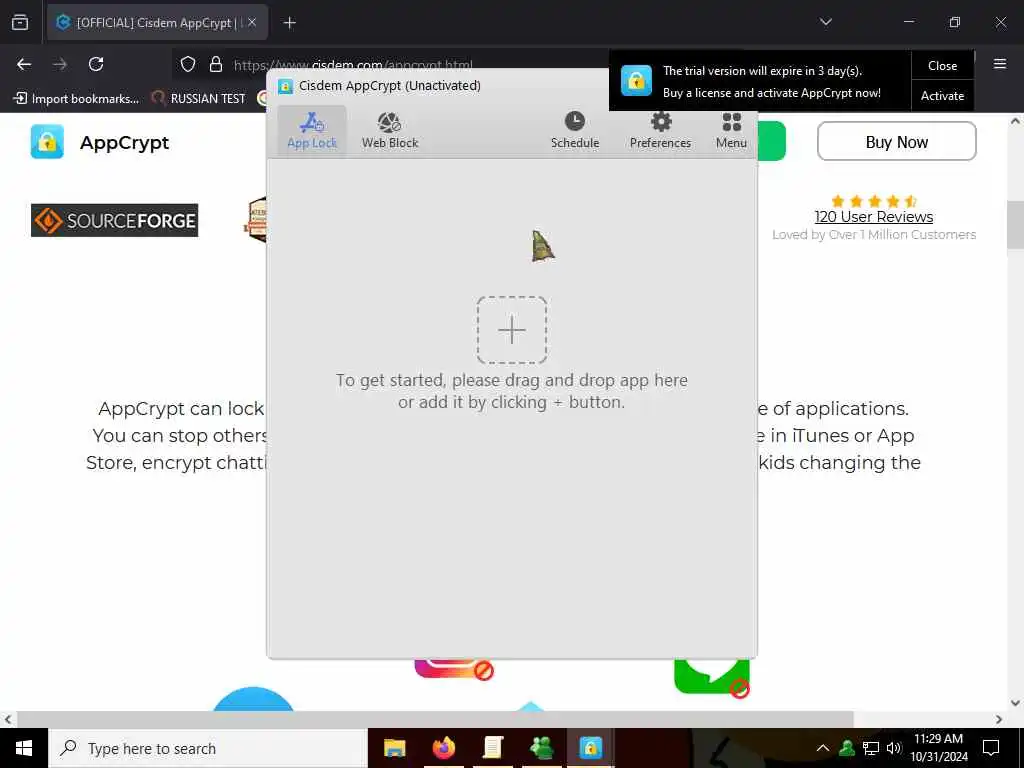
Task: Open the RUSSIAN TEST bookmark
Action: [x=199, y=99]
